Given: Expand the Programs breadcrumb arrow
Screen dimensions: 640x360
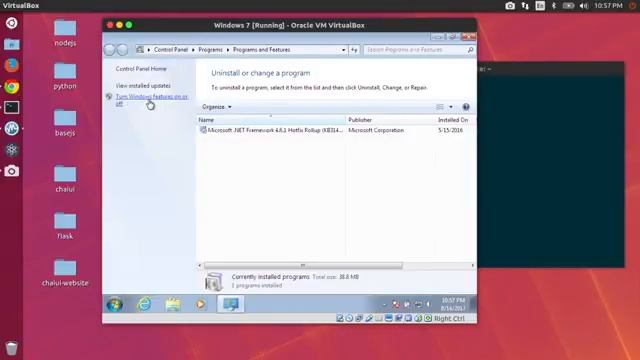Looking at the screenshot, I should 228,50.
